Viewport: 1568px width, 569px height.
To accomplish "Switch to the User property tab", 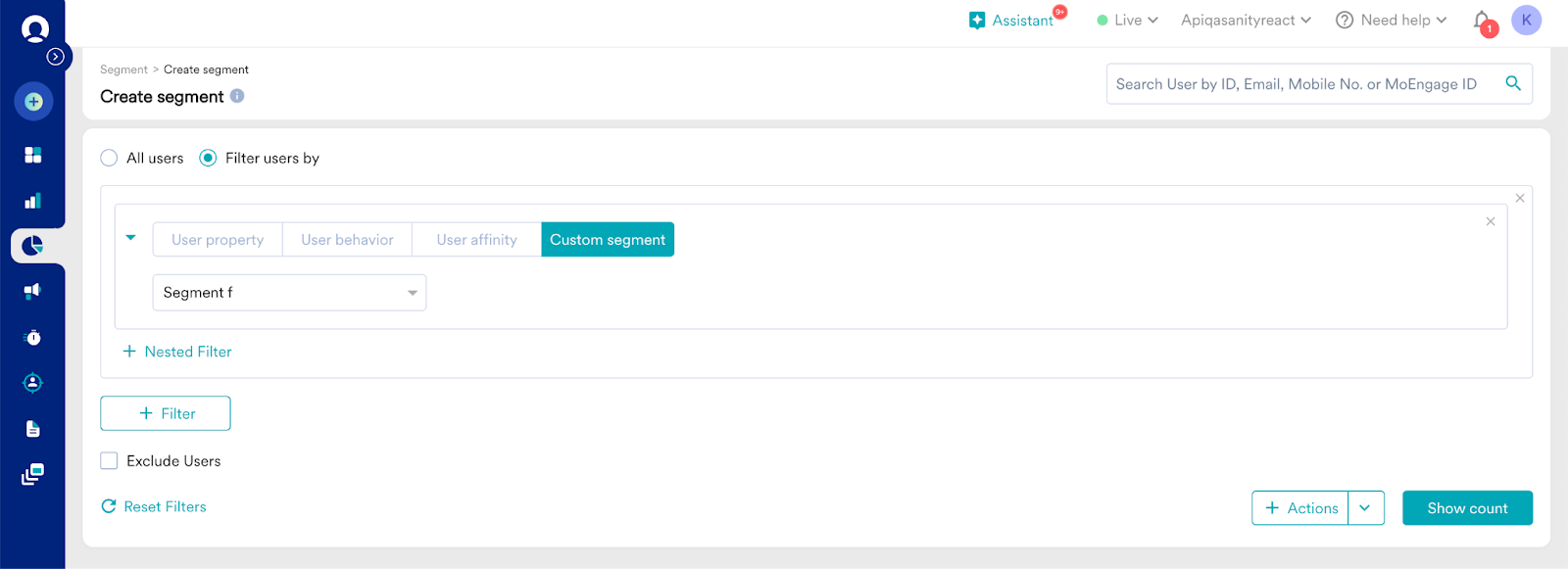I will 218,240.
